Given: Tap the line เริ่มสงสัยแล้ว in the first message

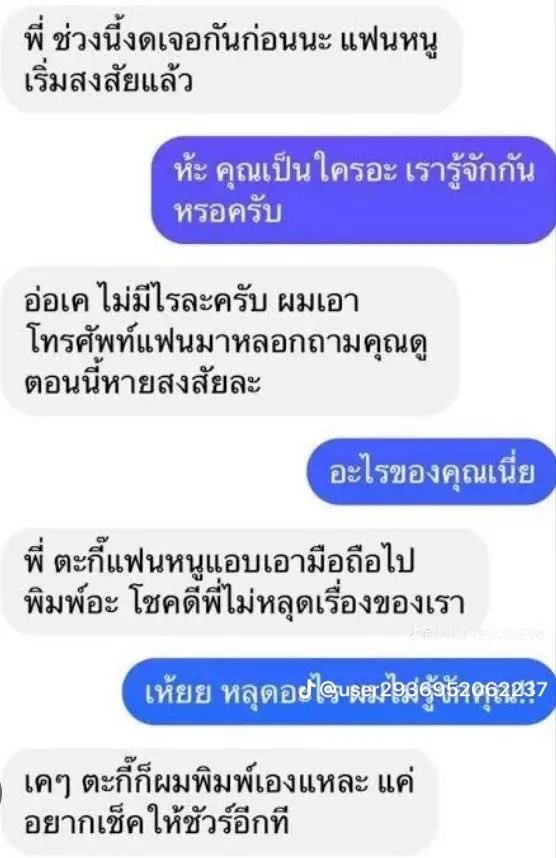Looking at the screenshot, I should (x=109, y=82).
